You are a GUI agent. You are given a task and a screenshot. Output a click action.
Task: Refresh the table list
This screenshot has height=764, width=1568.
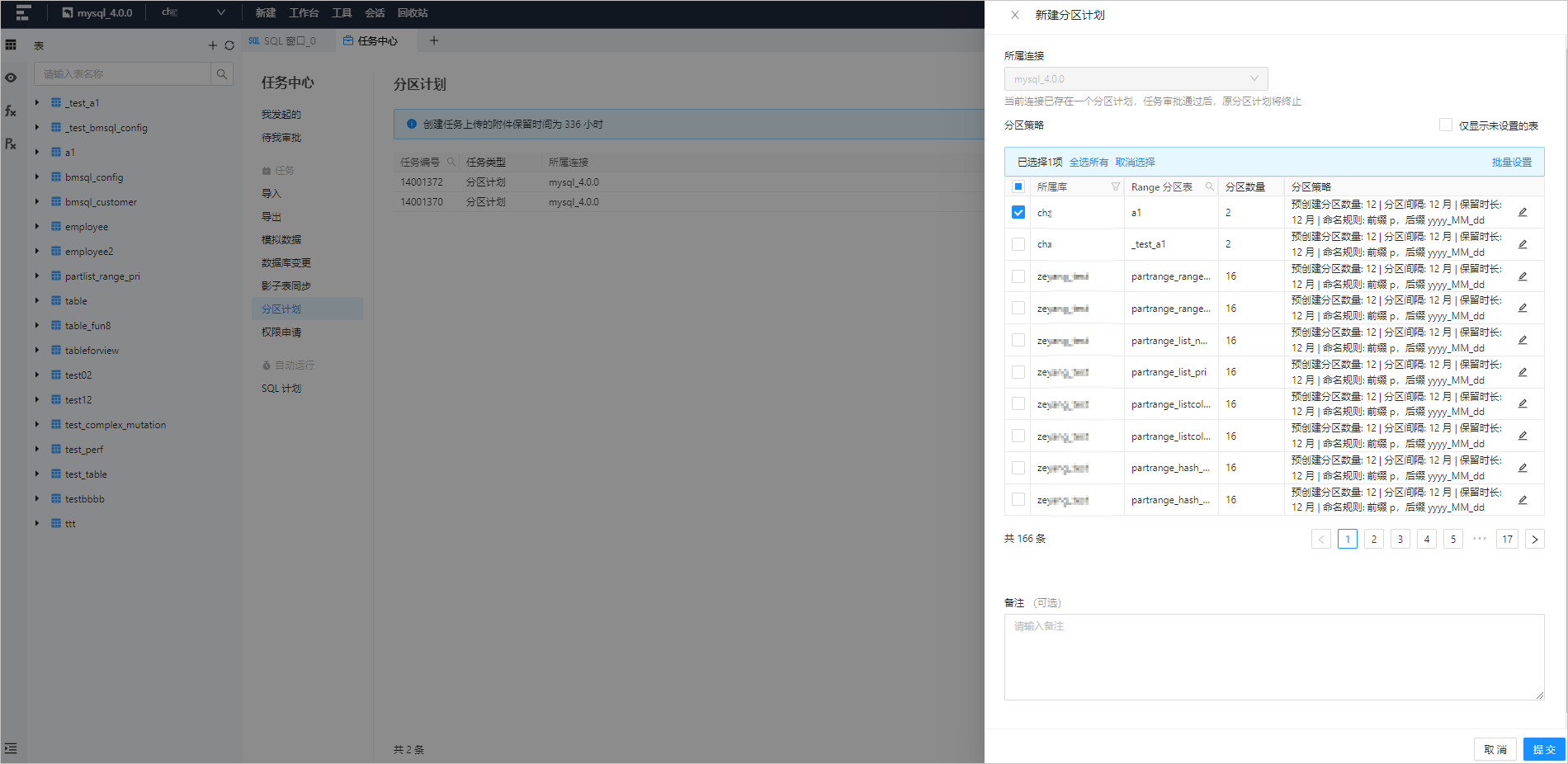(x=229, y=45)
